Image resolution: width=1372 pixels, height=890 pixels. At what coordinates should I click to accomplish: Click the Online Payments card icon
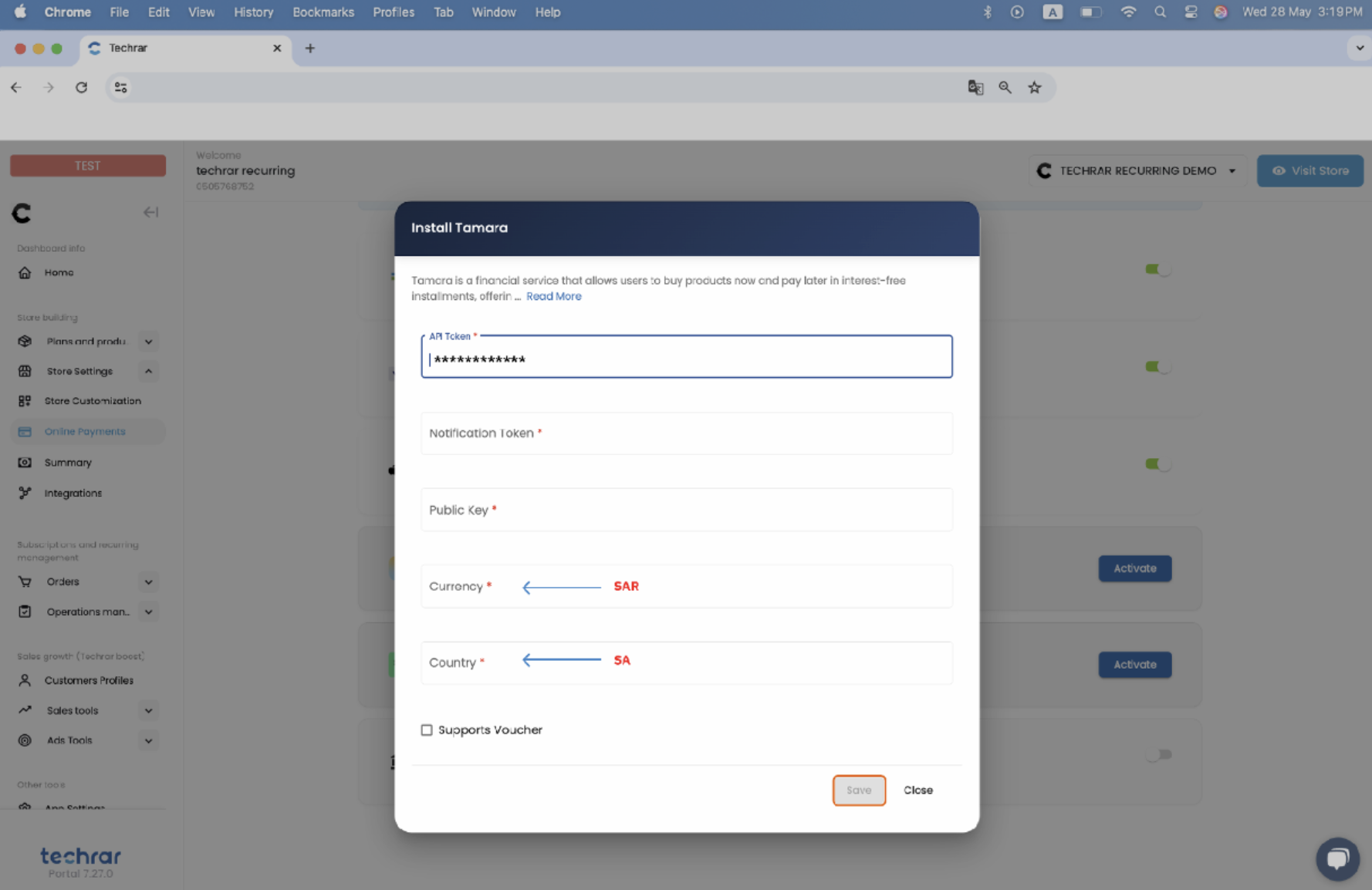click(25, 431)
